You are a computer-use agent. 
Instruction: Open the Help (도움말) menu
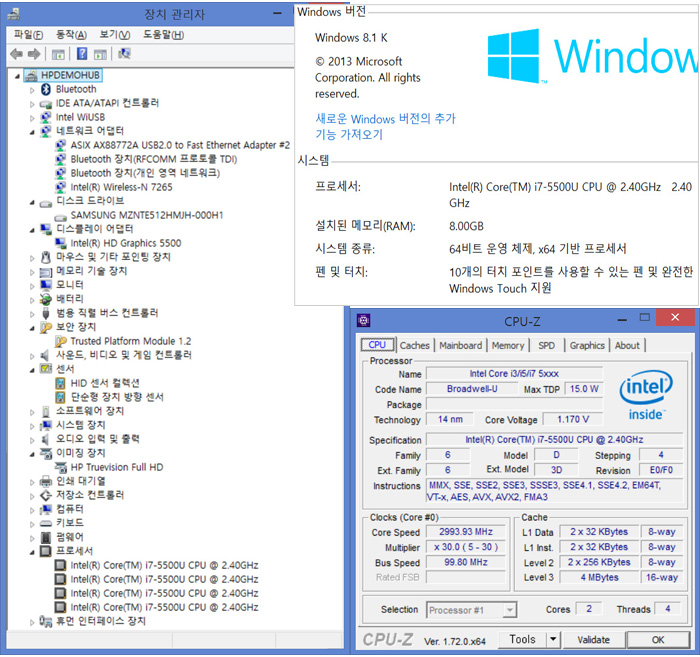(x=163, y=35)
